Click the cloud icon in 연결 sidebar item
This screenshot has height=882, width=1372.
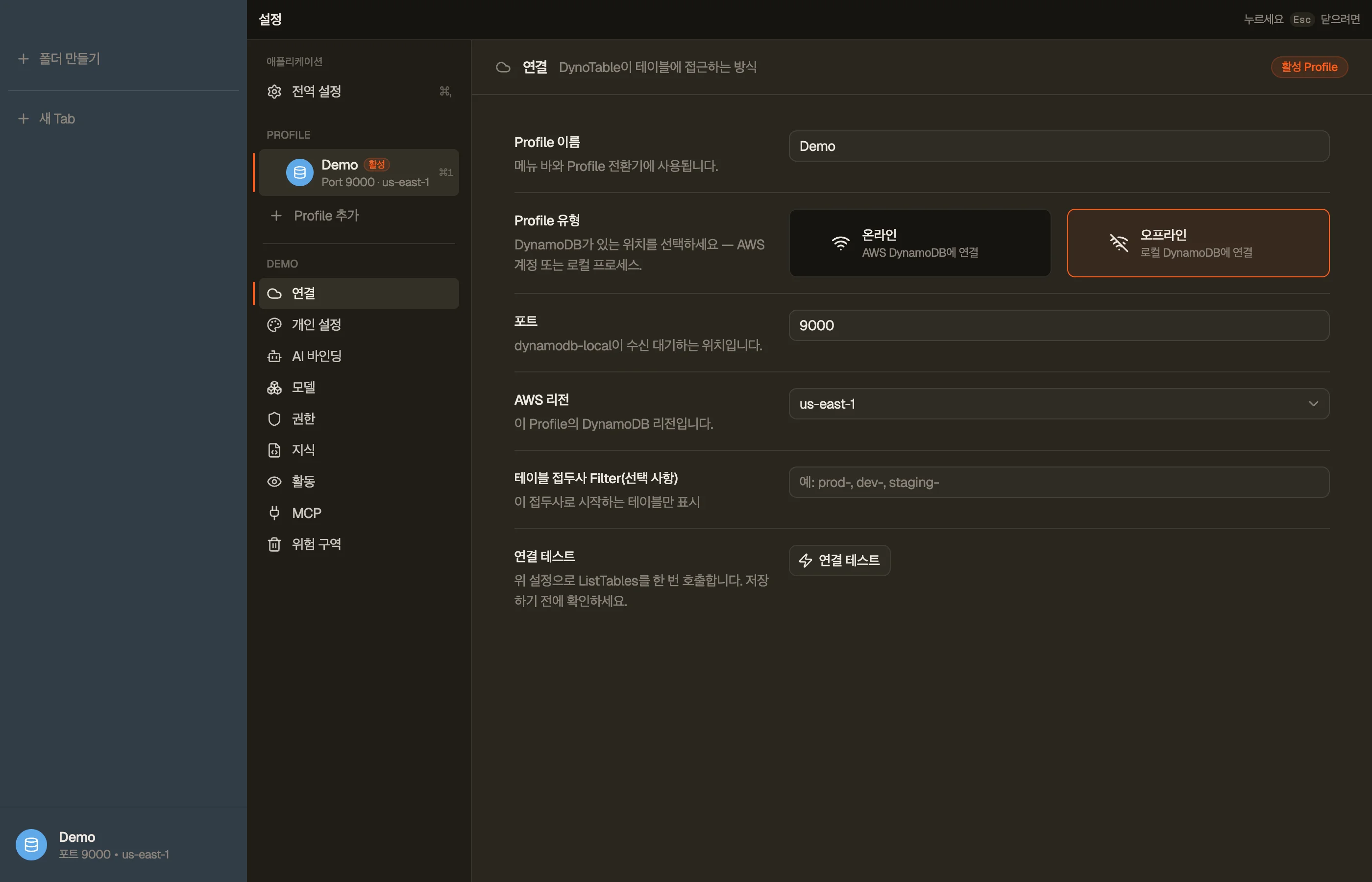pyautogui.click(x=274, y=294)
